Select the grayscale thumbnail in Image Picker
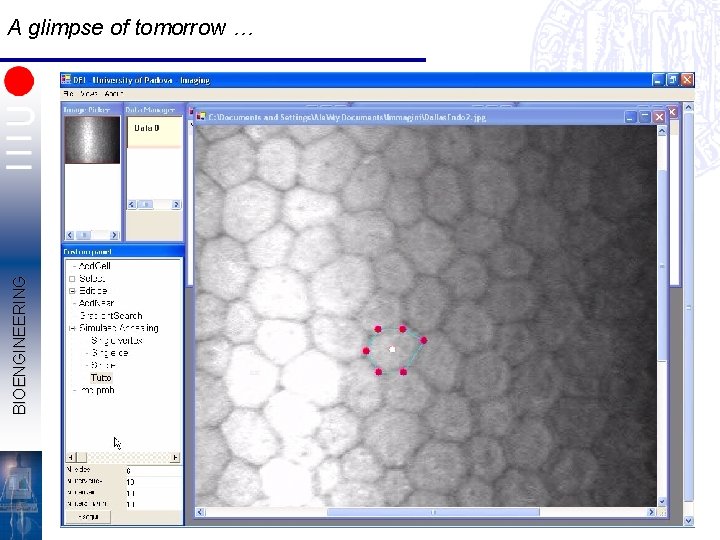This screenshot has height=540, width=720. (x=92, y=140)
